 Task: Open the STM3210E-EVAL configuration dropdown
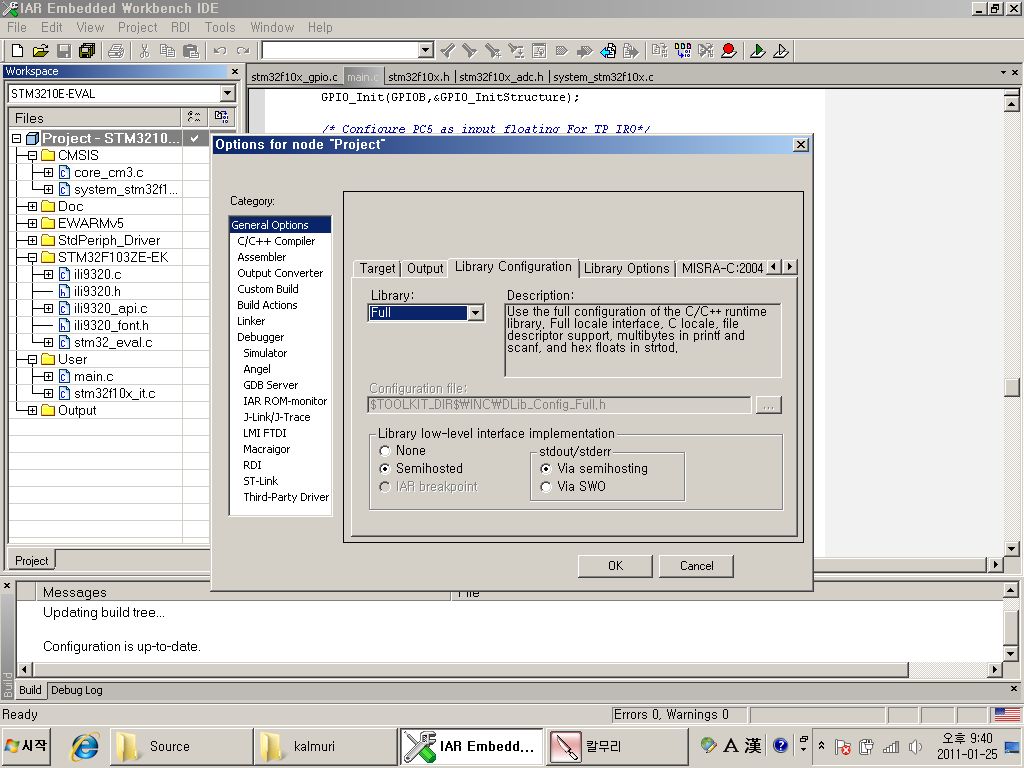227,93
